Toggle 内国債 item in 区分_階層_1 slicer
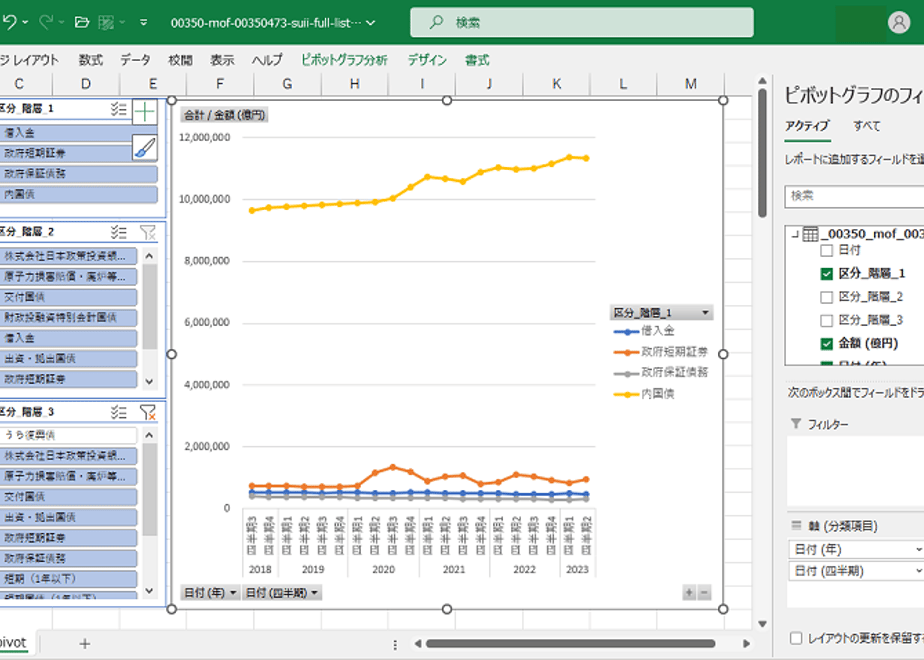Viewport: 924px width, 660px height. (x=78, y=194)
